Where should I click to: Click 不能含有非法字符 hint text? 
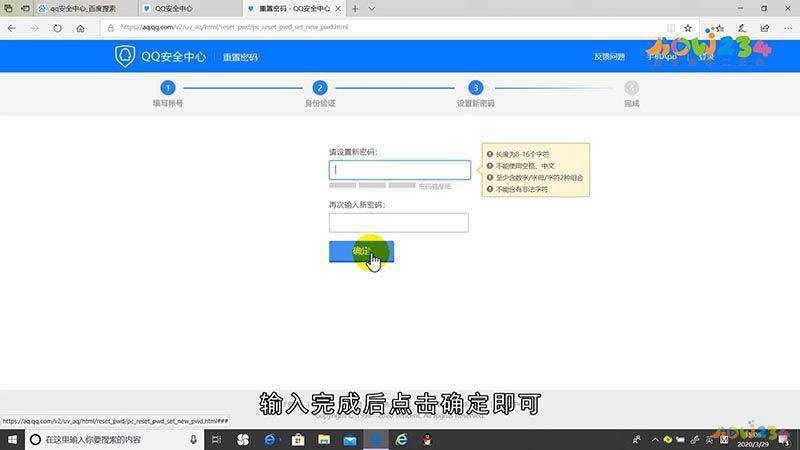pyautogui.click(x=521, y=189)
